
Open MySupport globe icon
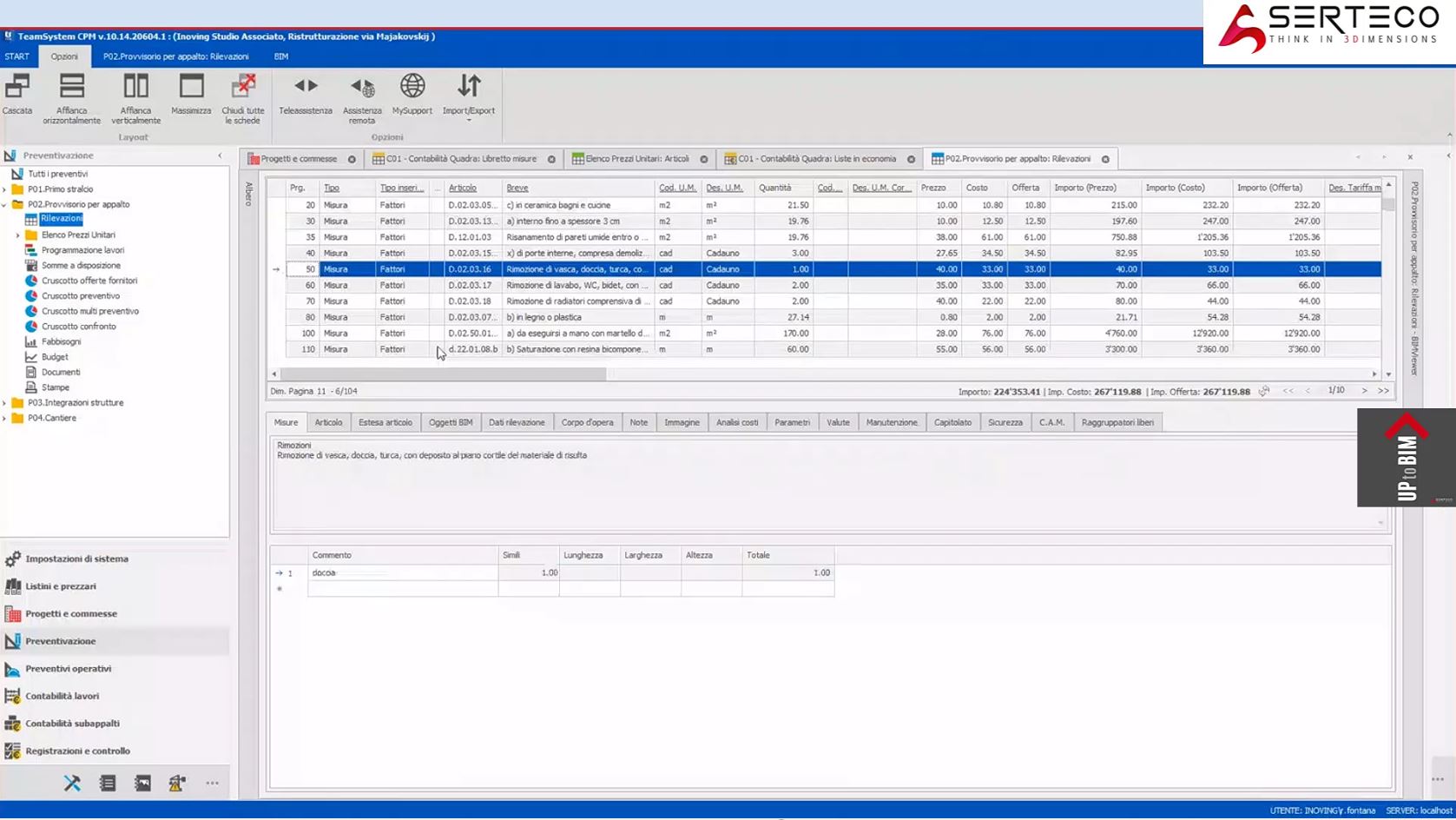point(412,94)
